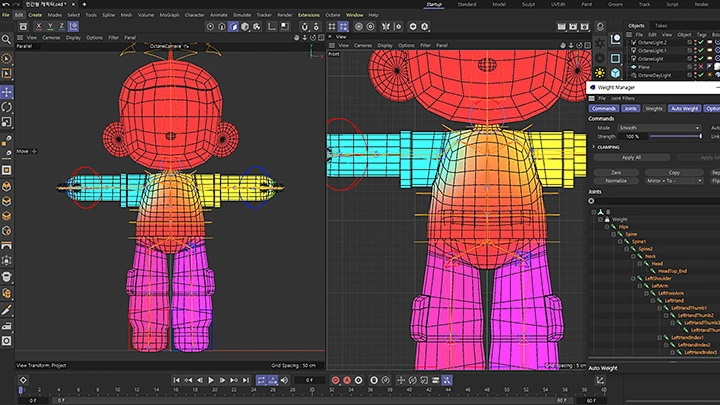Screen dimensions: 720x405
Task: Click the Normalize button
Action: (x=616, y=181)
